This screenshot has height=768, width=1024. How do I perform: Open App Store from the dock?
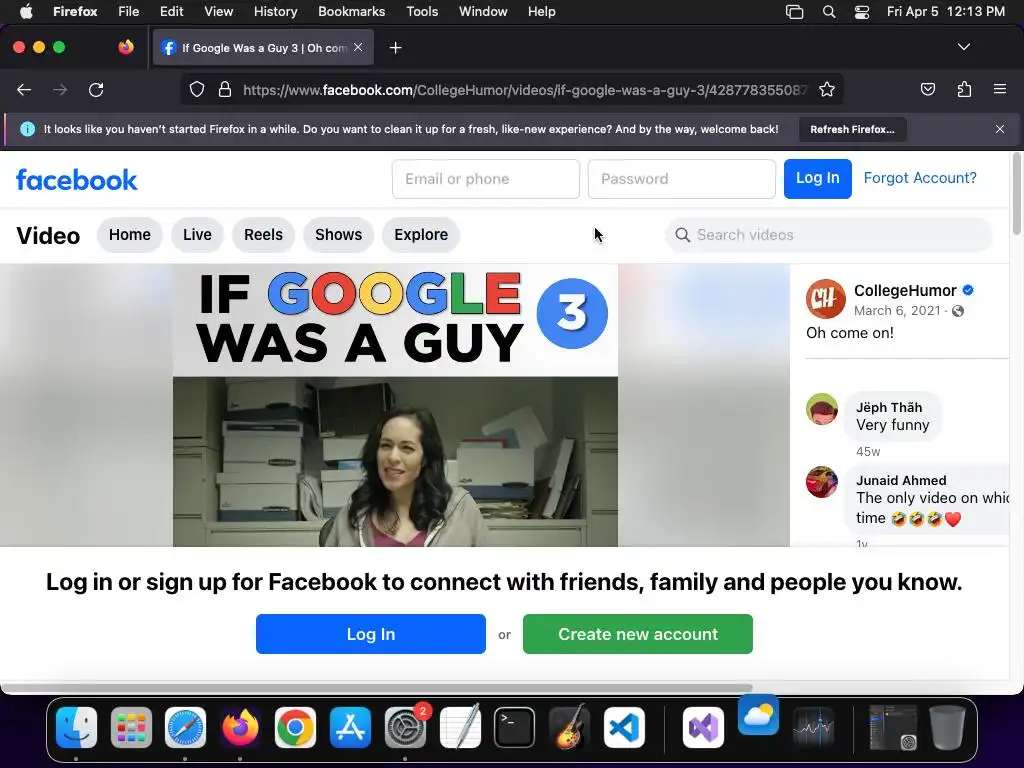pyautogui.click(x=350, y=728)
